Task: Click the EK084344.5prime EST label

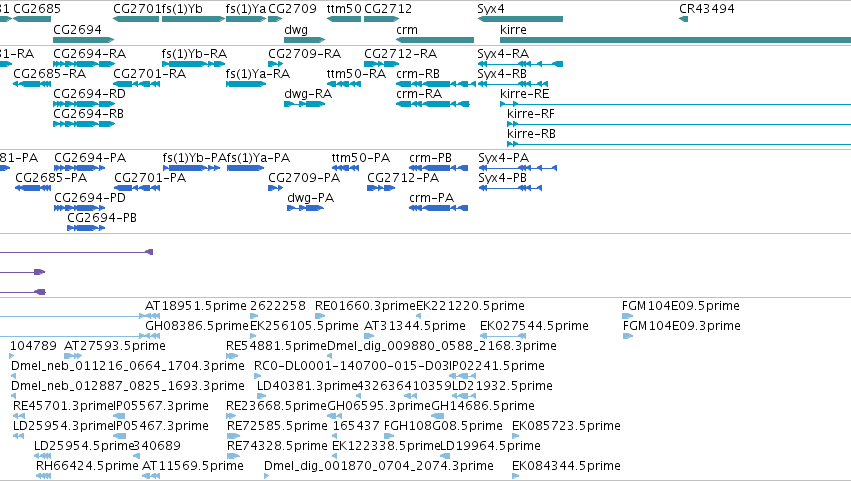Action: [566, 466]
